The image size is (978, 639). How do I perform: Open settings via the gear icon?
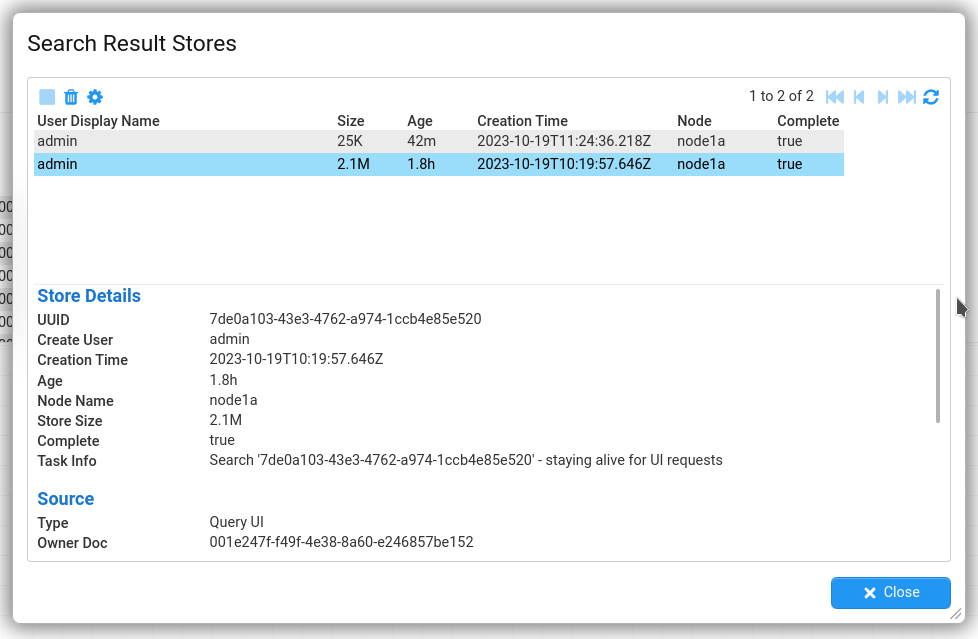95,97
